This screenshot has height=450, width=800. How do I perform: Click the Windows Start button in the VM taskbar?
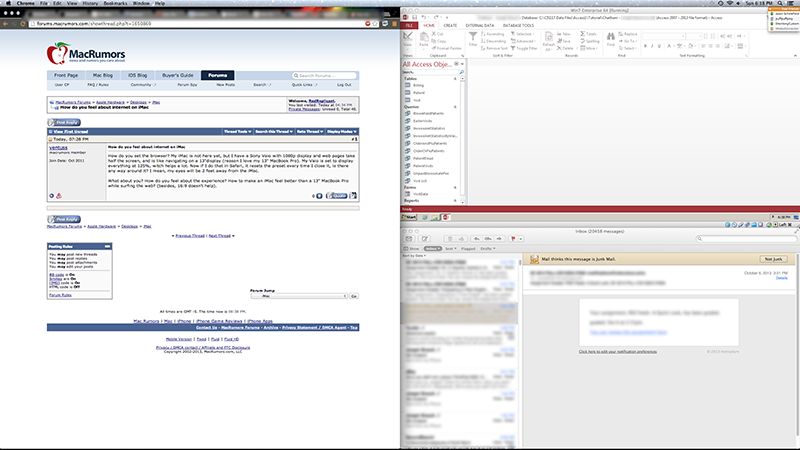click(x=409, y=217)
